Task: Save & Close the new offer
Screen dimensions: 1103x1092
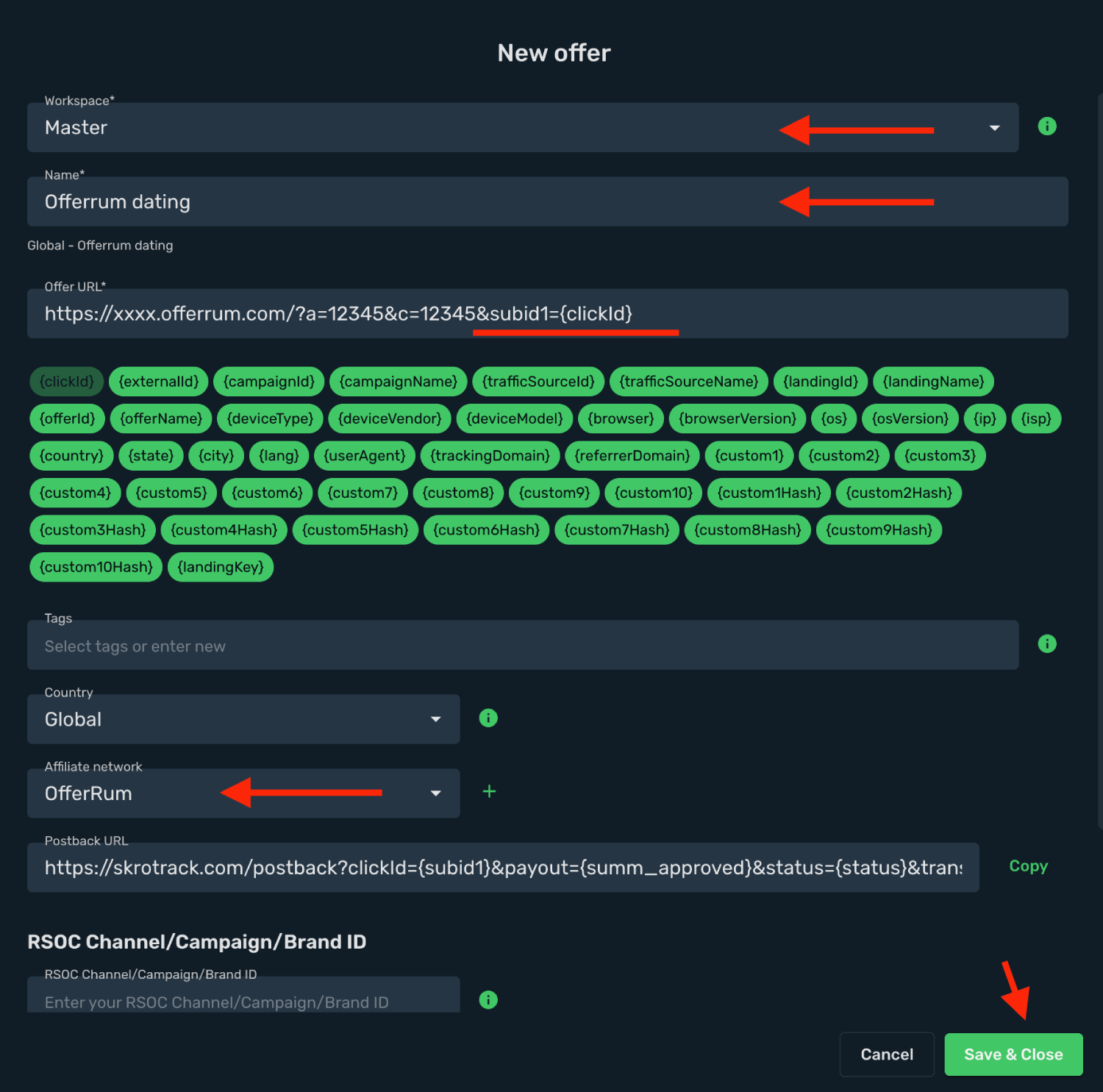Action: coord(1013,1054)
